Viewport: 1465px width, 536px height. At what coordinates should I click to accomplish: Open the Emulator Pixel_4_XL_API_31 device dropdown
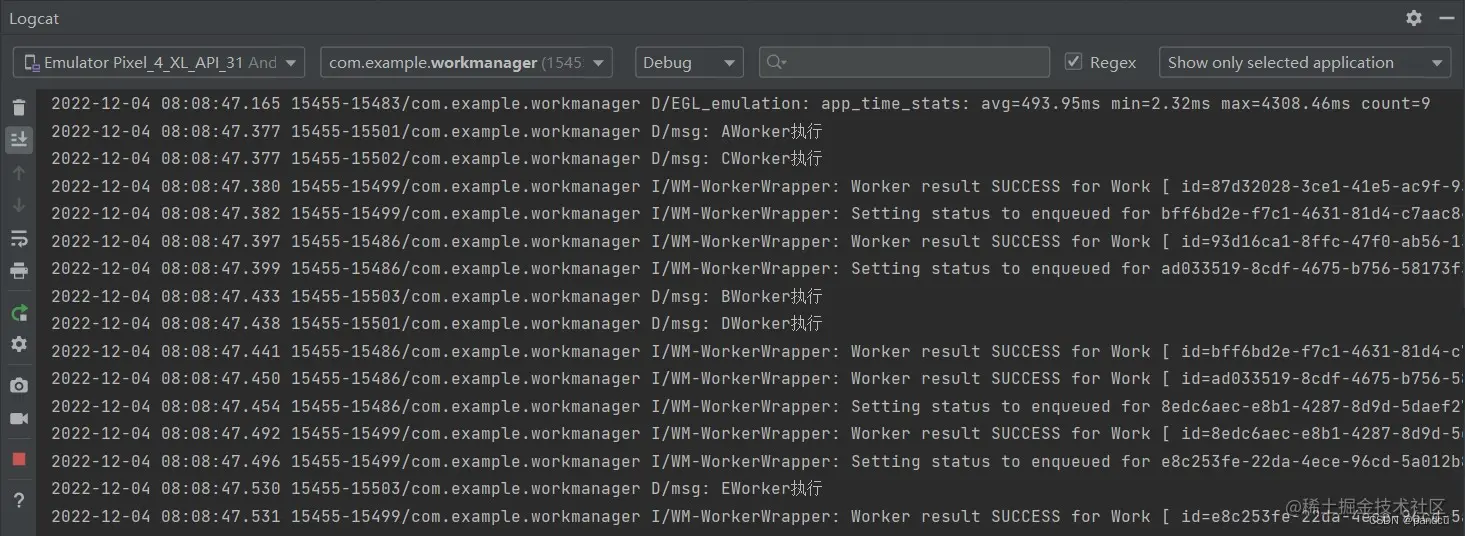coord(159,62)
